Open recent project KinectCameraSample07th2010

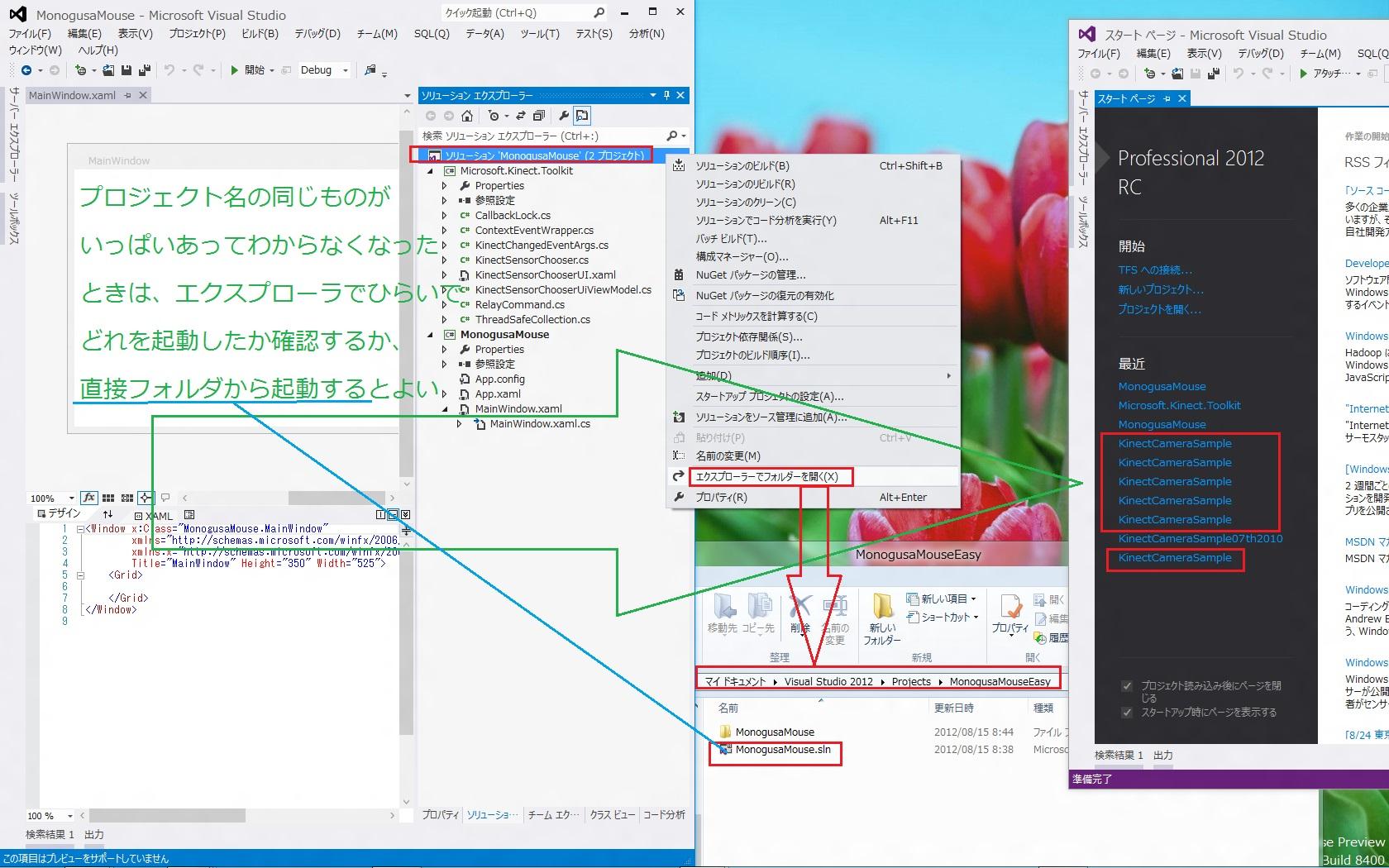click(1200, 539)
